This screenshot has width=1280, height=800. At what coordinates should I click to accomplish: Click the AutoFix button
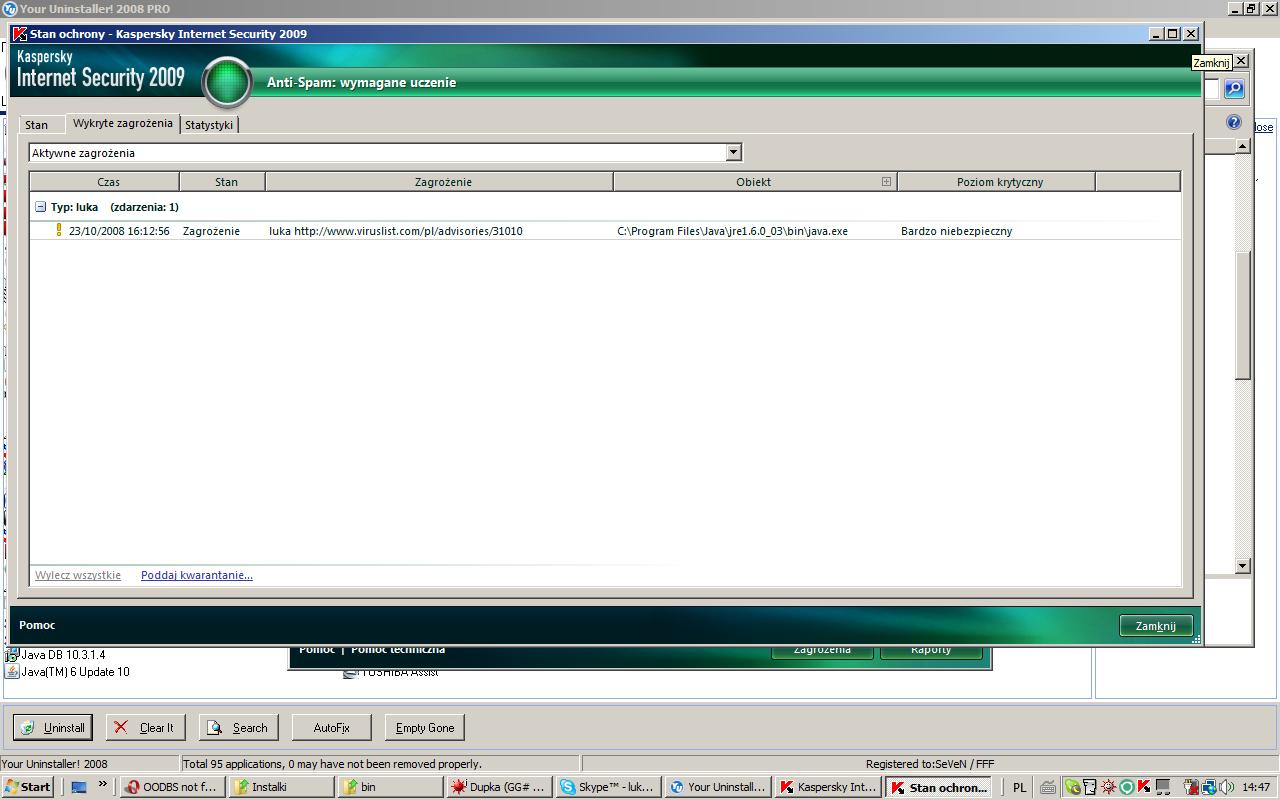[x=331, y=728]
